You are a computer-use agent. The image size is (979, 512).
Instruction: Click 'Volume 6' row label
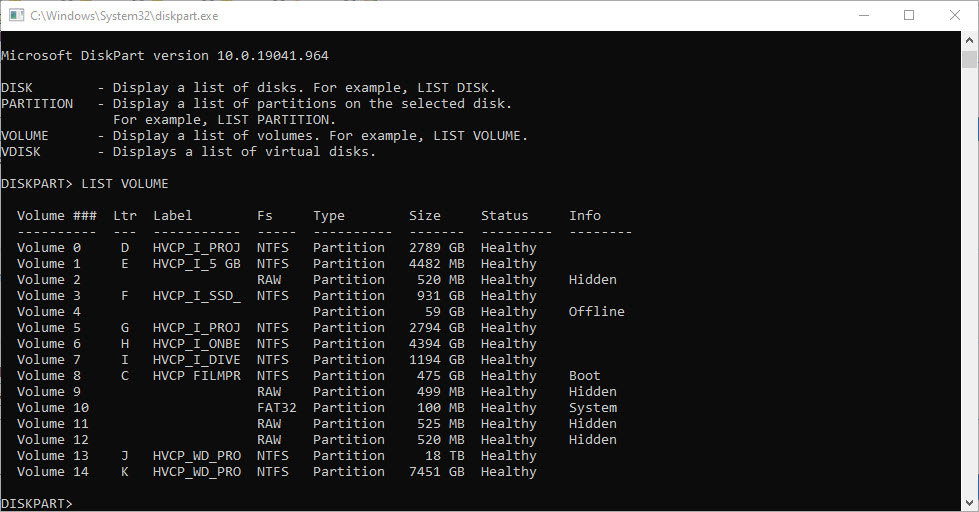[x=49, y=343]
